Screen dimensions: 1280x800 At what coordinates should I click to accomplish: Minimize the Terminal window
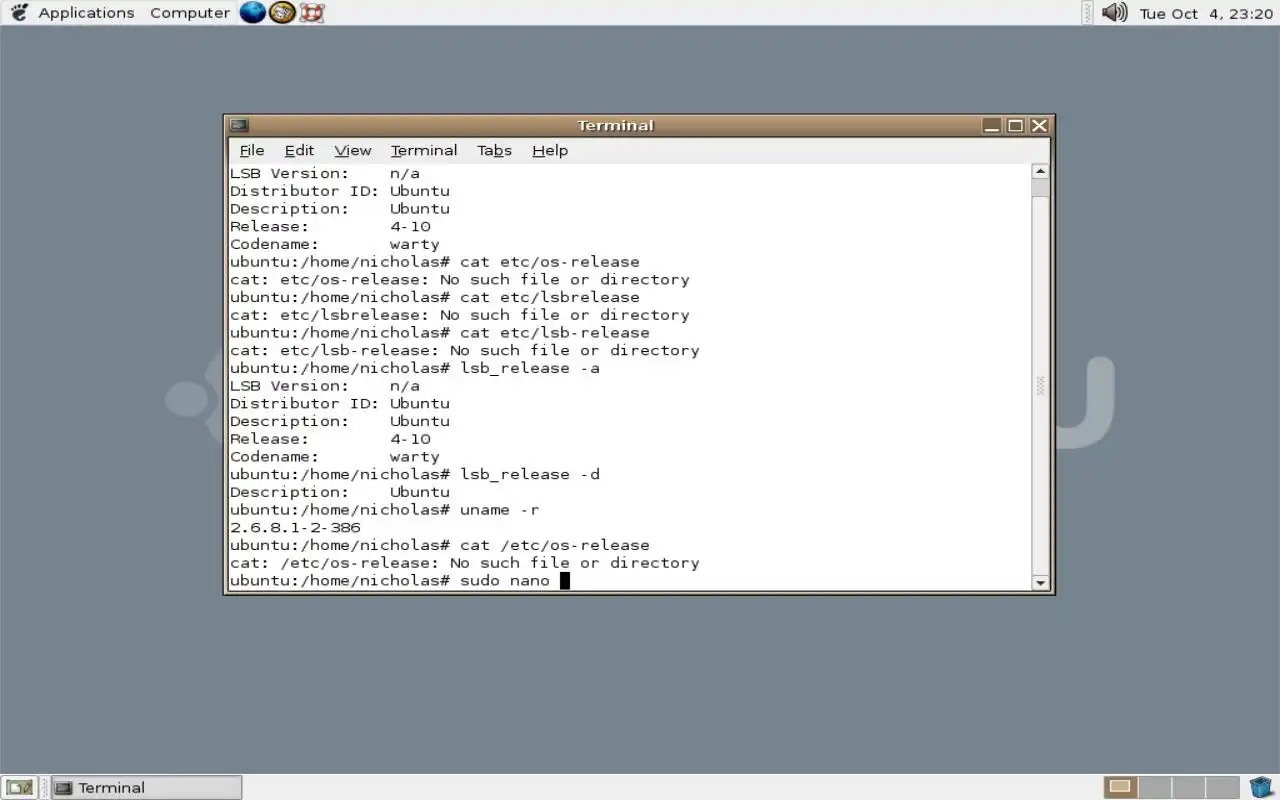click(x=992, y=125)
